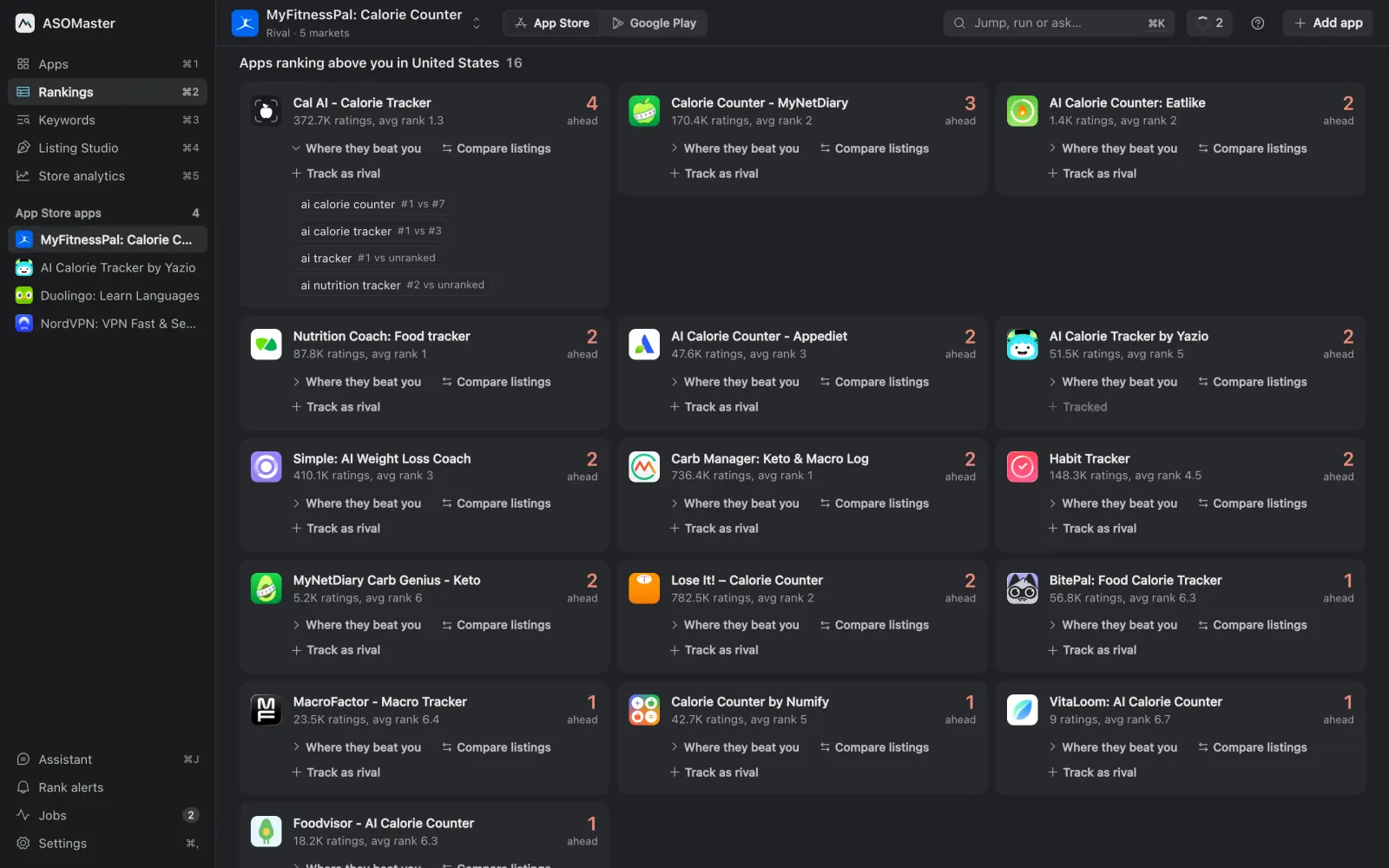Expand Where they beat you for MacroFactor

click(x=356, y=747)
